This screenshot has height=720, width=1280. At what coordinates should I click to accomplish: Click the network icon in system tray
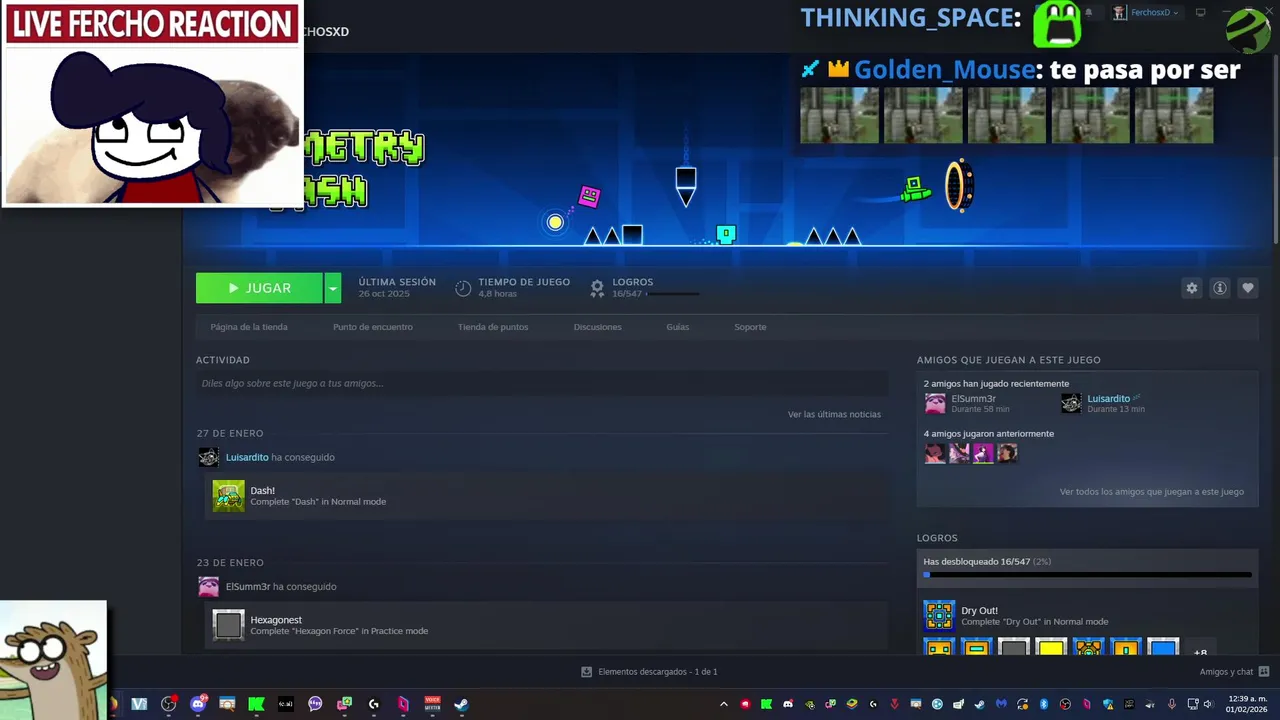(x=1193, y=704)
